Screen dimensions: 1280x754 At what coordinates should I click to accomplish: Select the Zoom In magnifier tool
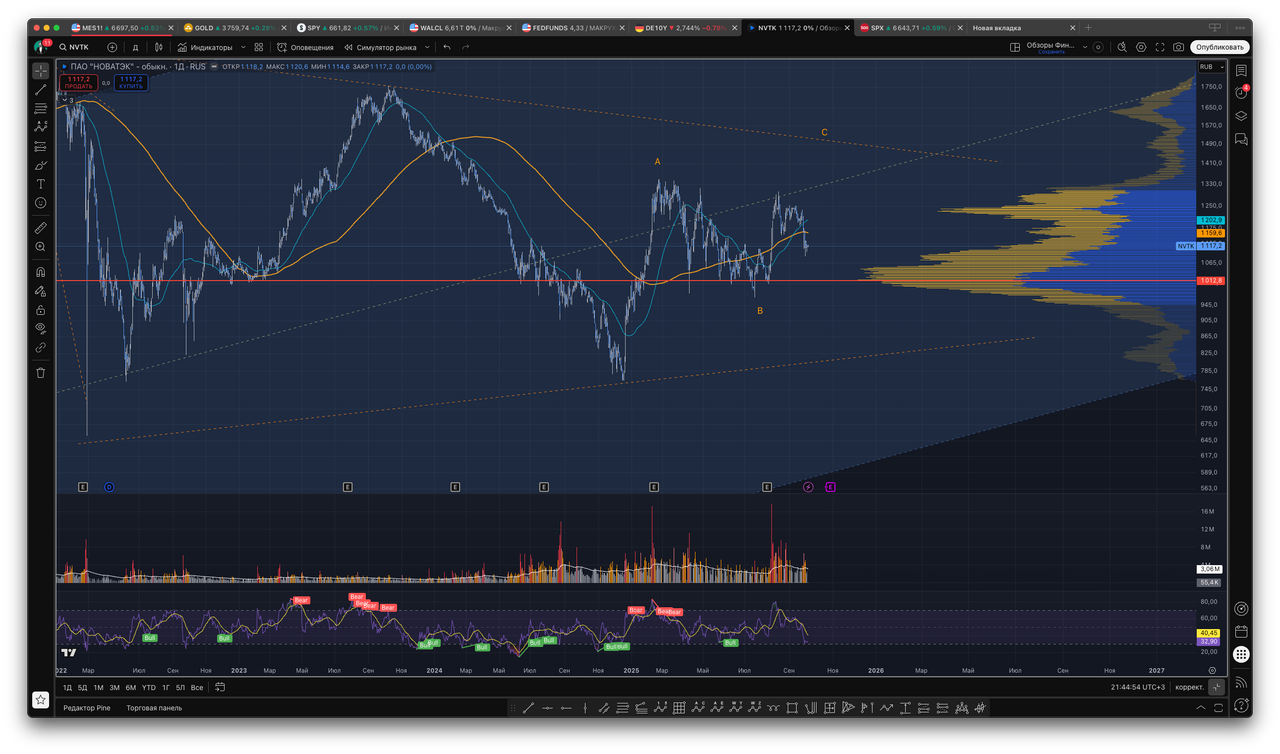coord(40,246)
